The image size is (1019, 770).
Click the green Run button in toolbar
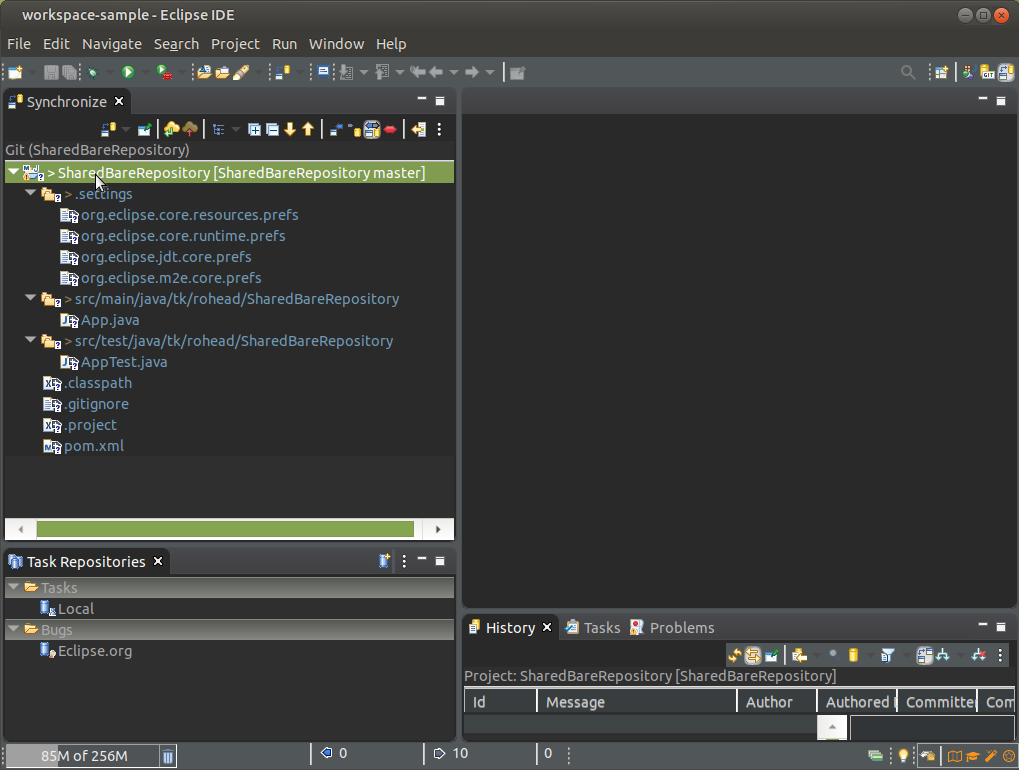click(x=128, y=72)
